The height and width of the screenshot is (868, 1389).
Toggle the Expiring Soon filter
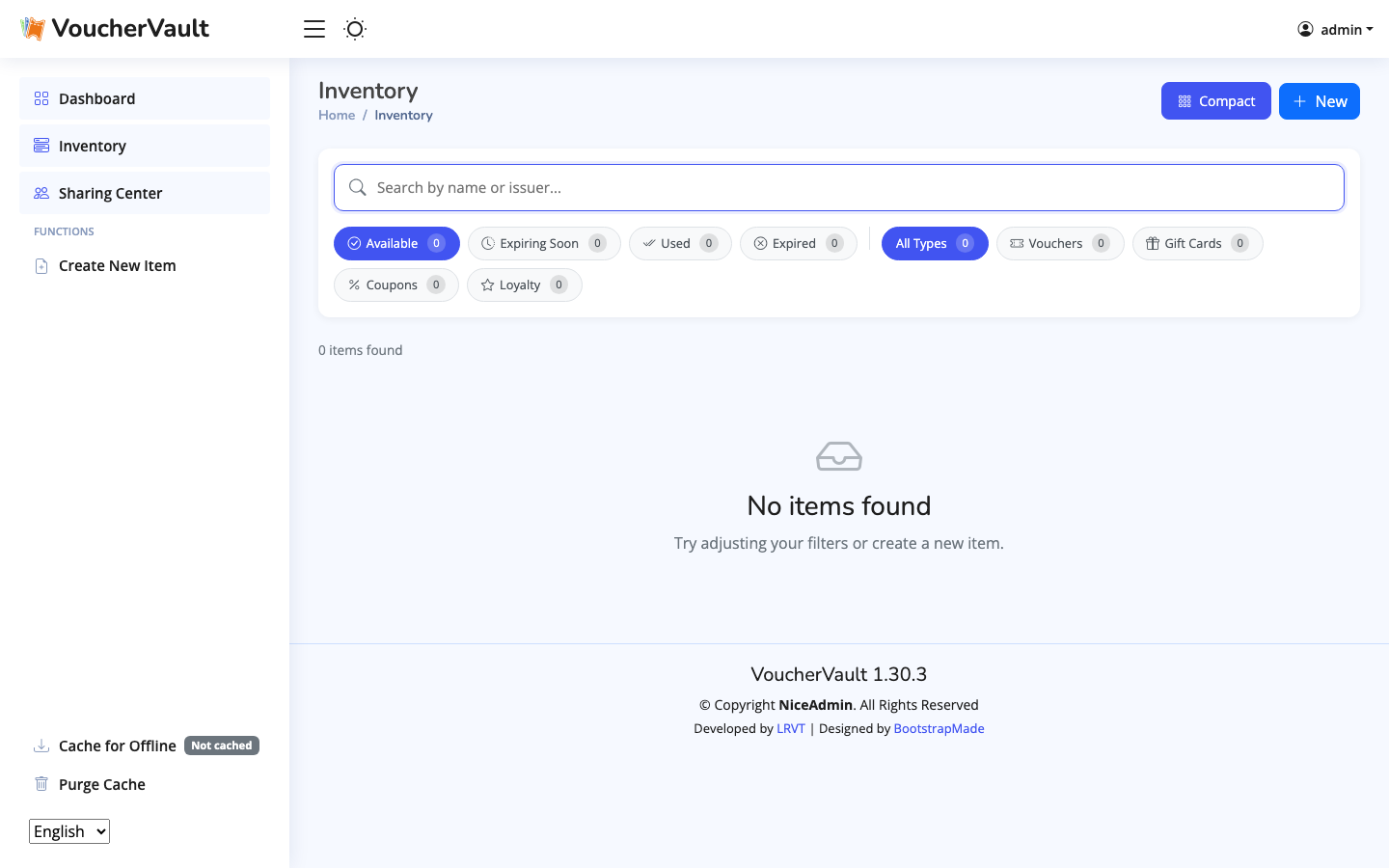[544, 243]
